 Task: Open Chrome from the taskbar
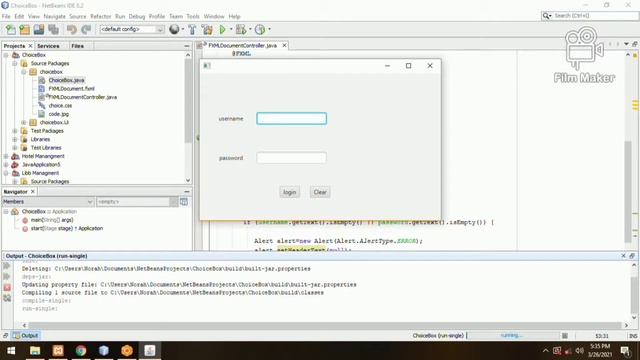[x=81, y=351]
